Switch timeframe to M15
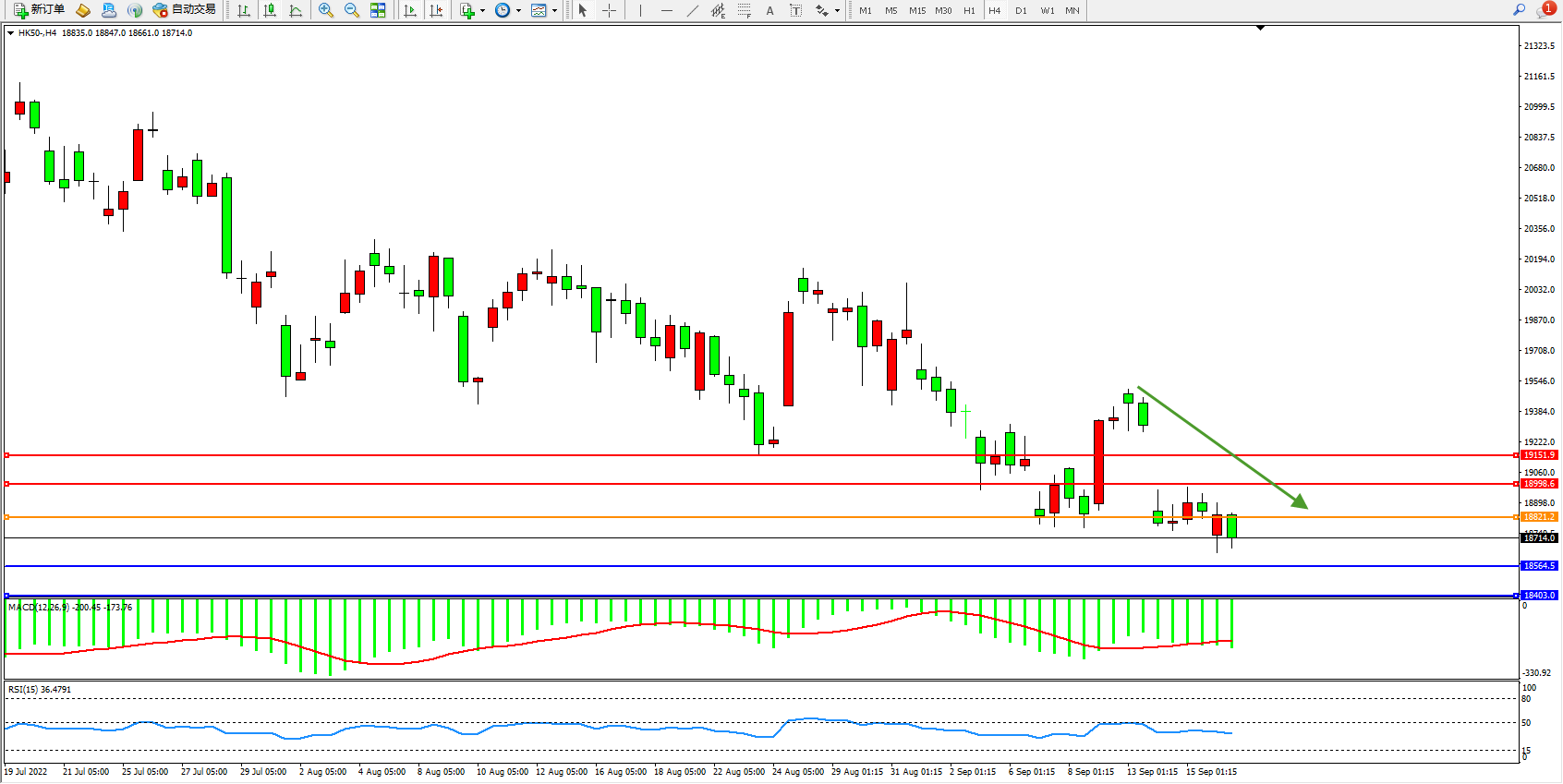This screenshot has height=784, width=1563. (x=916, y=10)
